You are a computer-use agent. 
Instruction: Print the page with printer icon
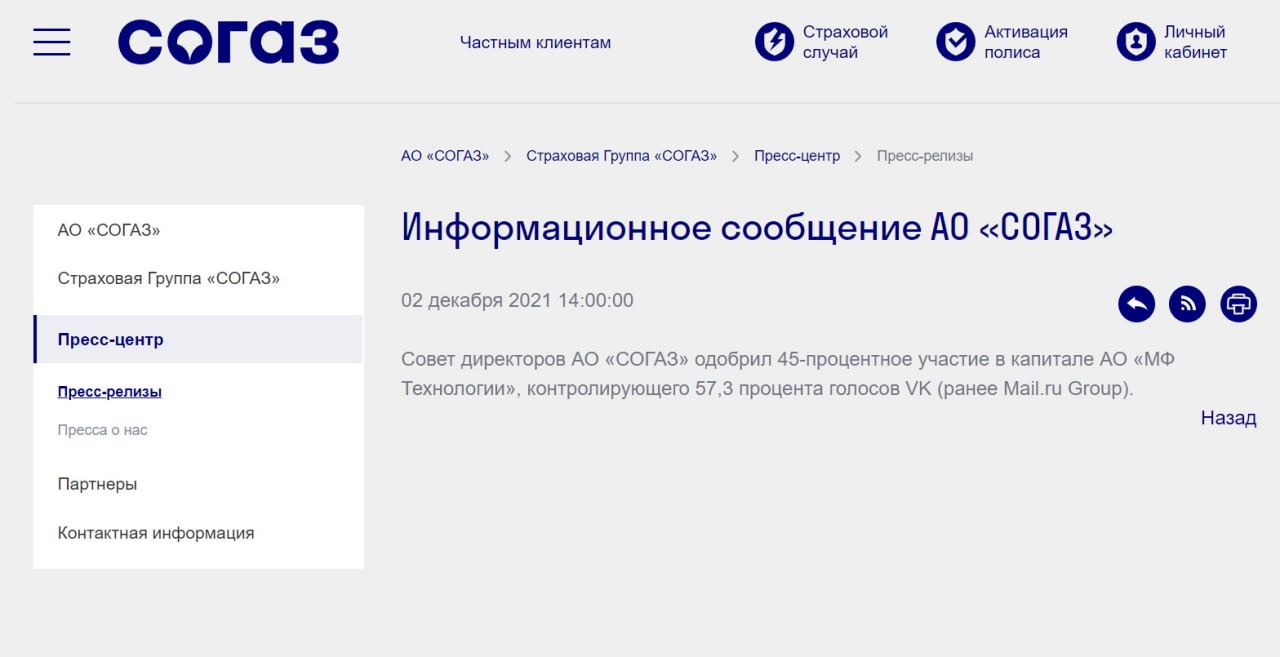(x=1238, y=304)
